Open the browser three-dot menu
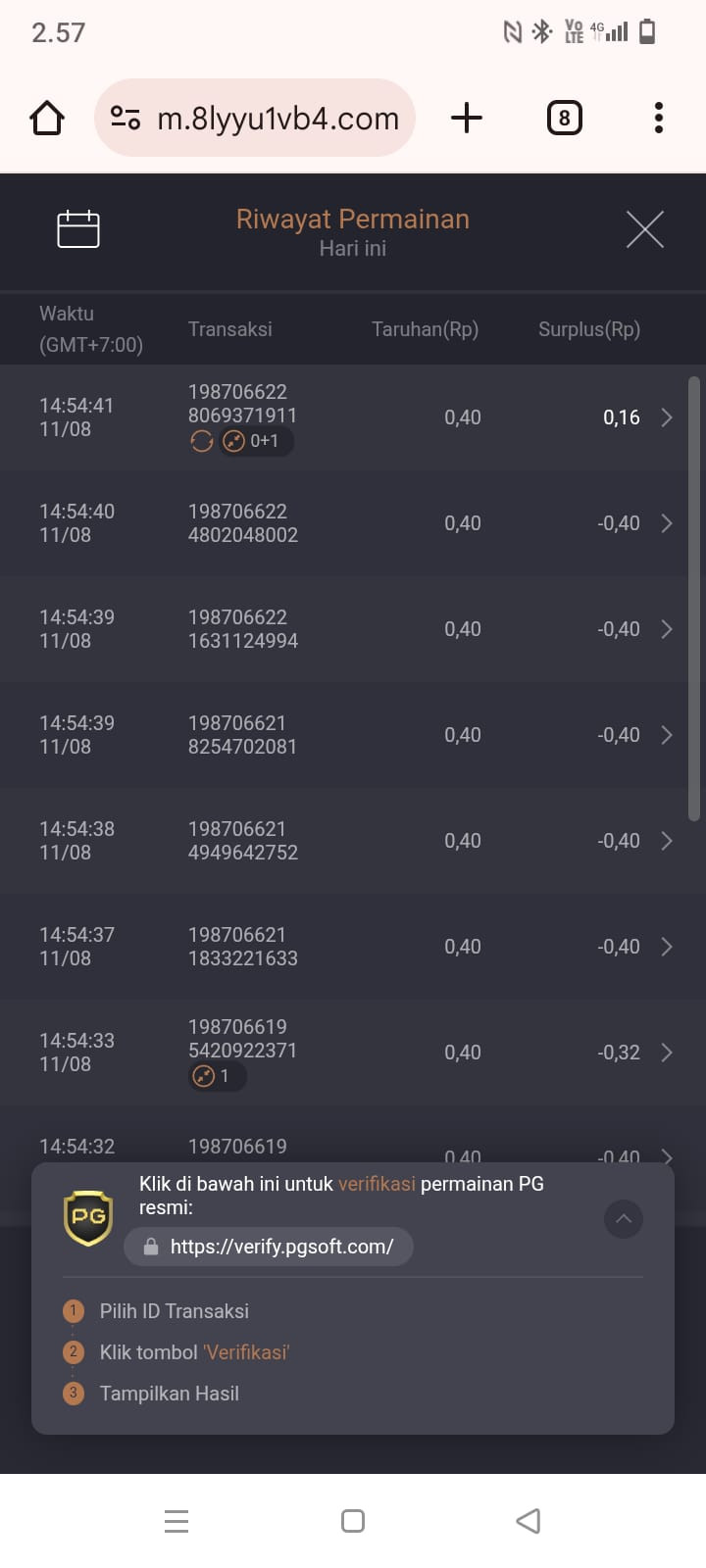This screenshot has height=1568, width=706. [659, 118]
